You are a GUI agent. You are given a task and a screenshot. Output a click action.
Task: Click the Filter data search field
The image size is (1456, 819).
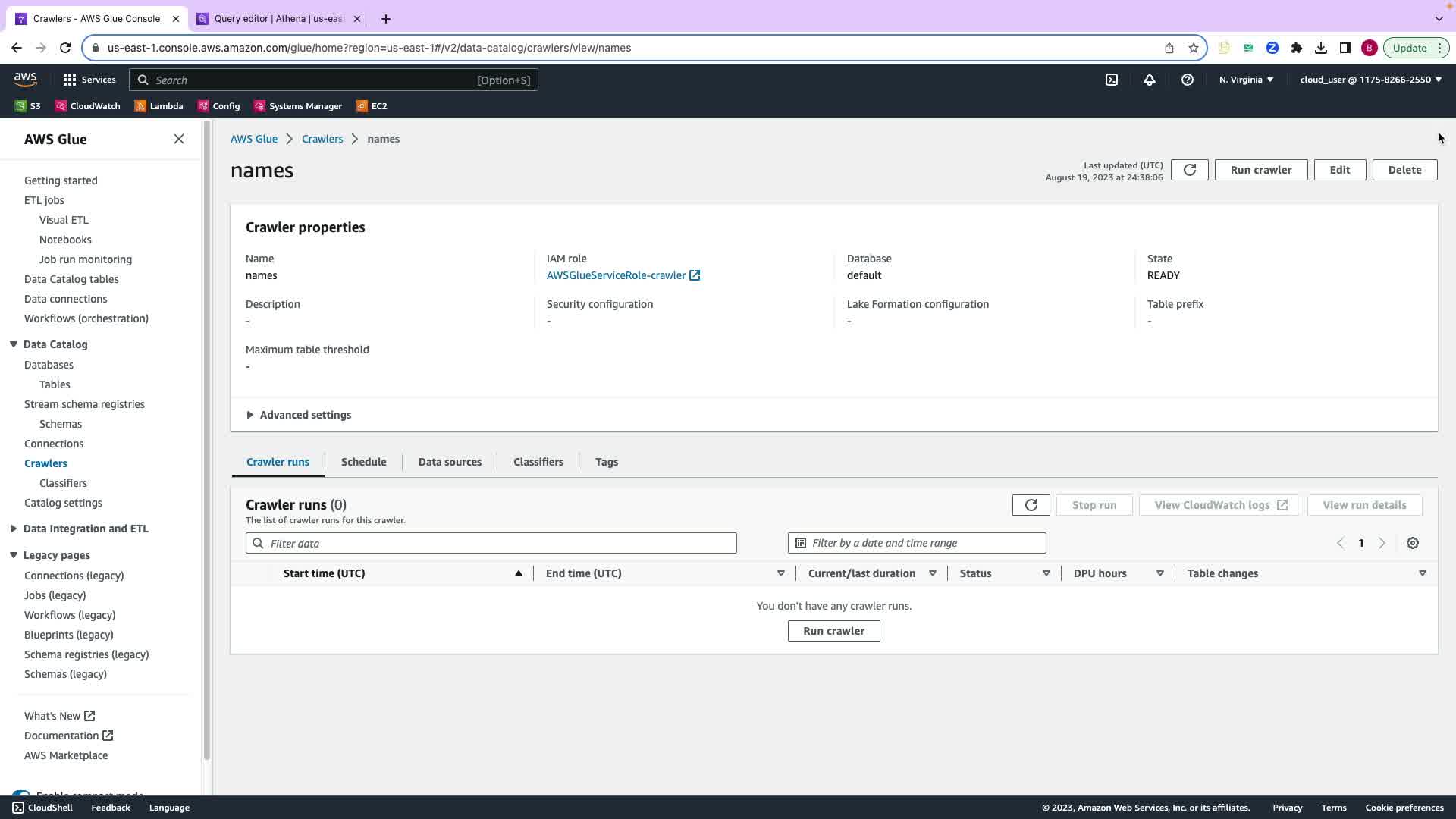click(x=491, y=543)
